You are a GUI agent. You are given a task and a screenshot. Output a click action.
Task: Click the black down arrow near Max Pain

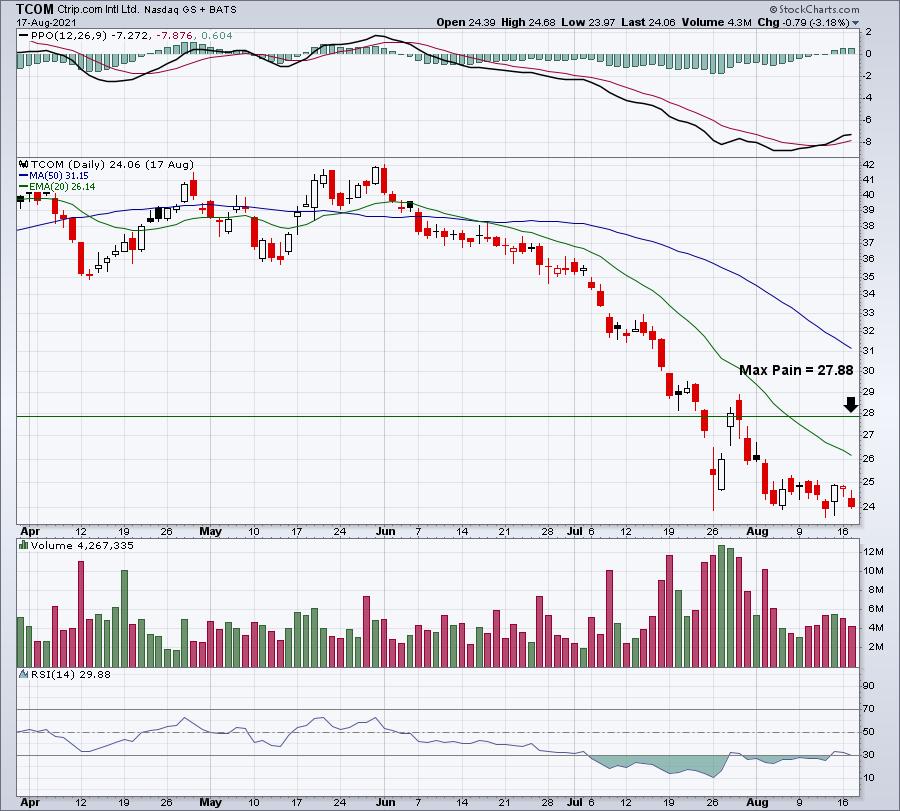pos(850,404)
